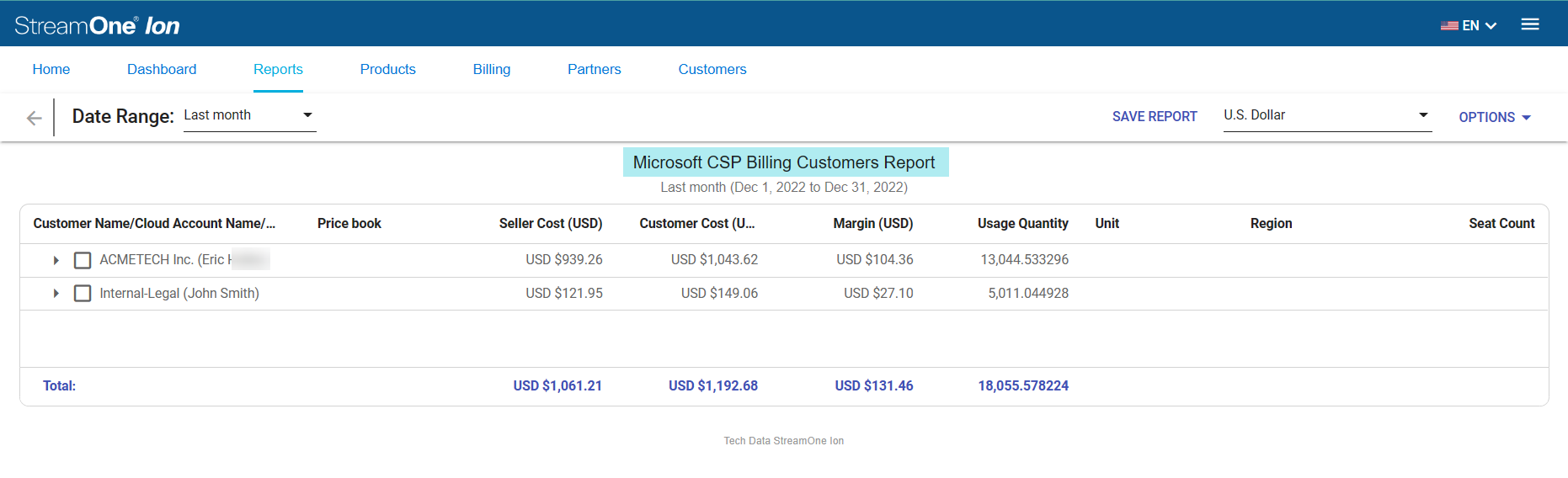Click total margin USD $131.46
Image resolution: width=1568 pixels, height=478 pixels.
tap(874, 386)
